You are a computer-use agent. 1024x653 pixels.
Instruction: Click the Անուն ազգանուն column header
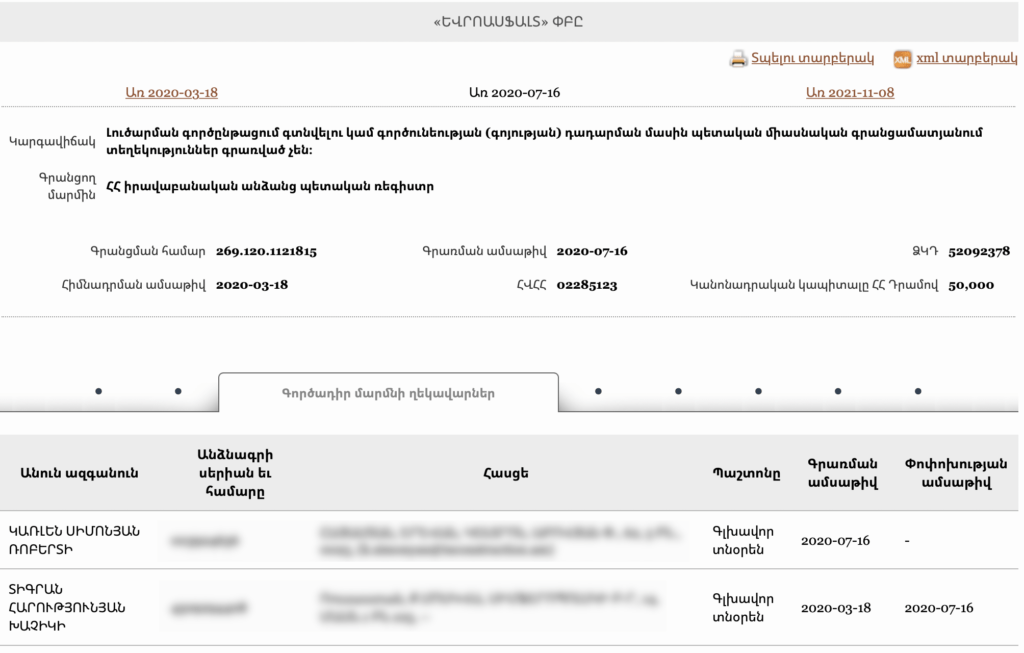(x=79, y=473)
